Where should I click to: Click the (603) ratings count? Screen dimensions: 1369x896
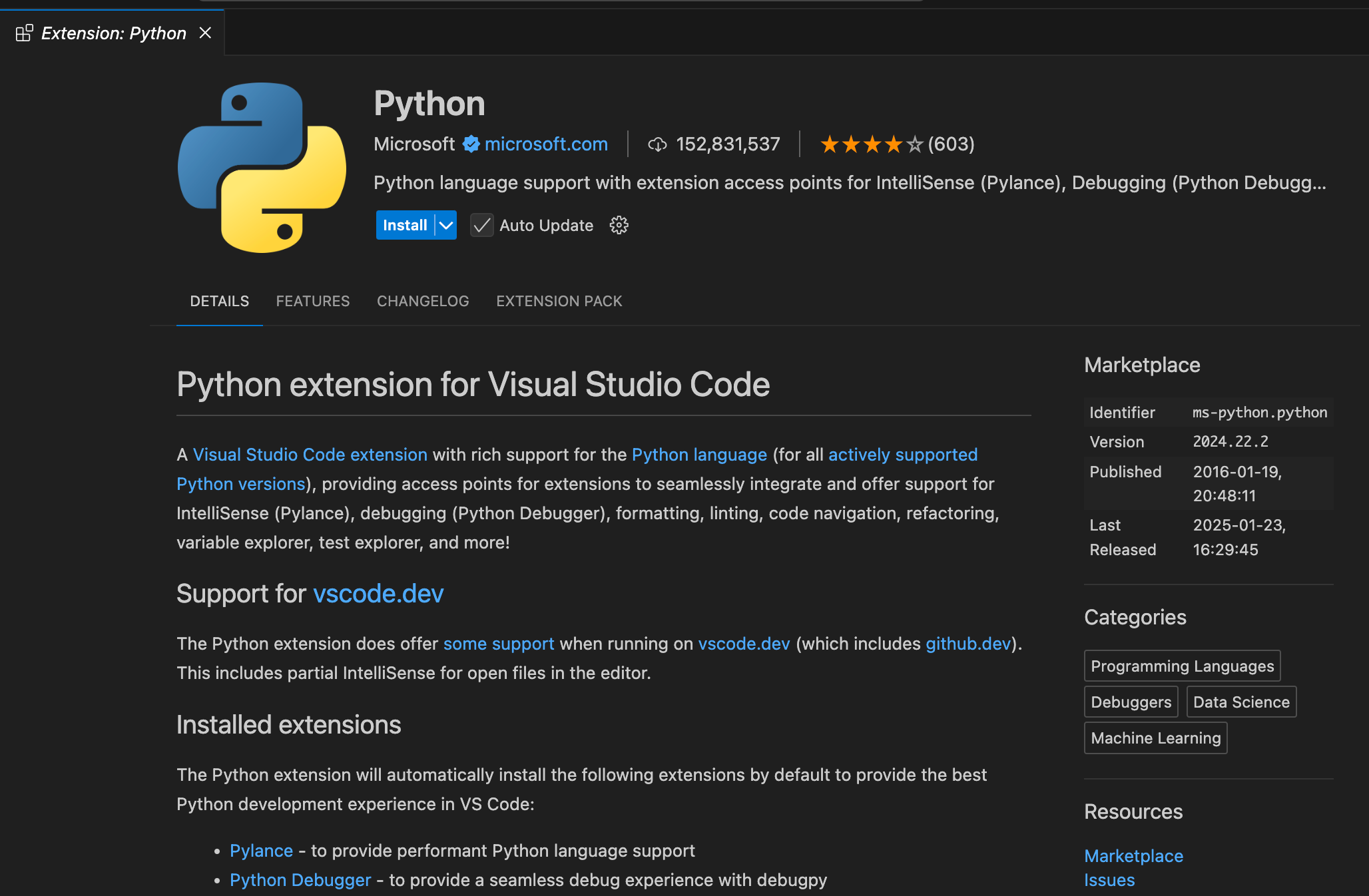click(951, 144)
